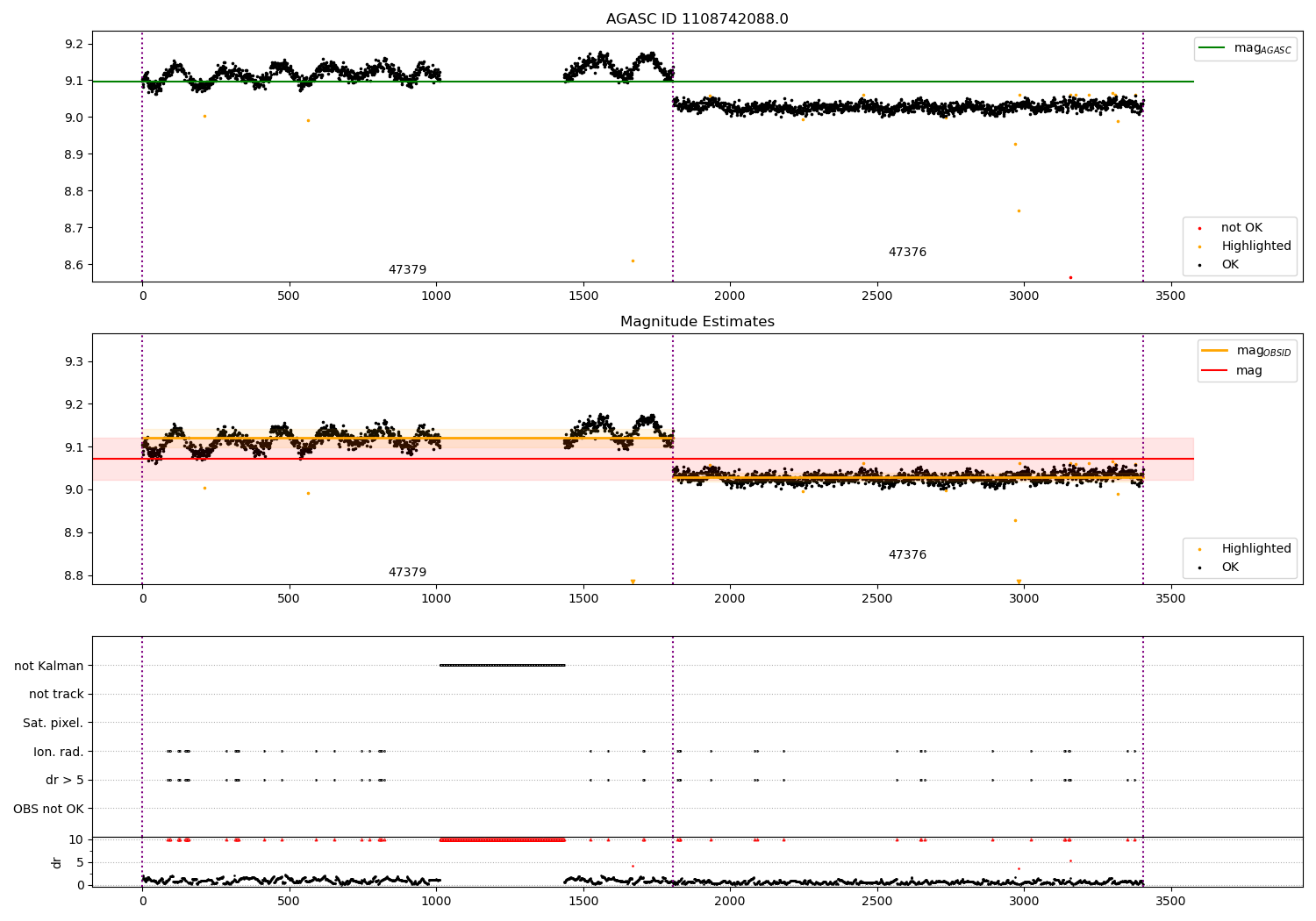This screenshot has width=1316, height=921.
Task: Click the green mag AGASC legend line
Action: click(1212, 47)
